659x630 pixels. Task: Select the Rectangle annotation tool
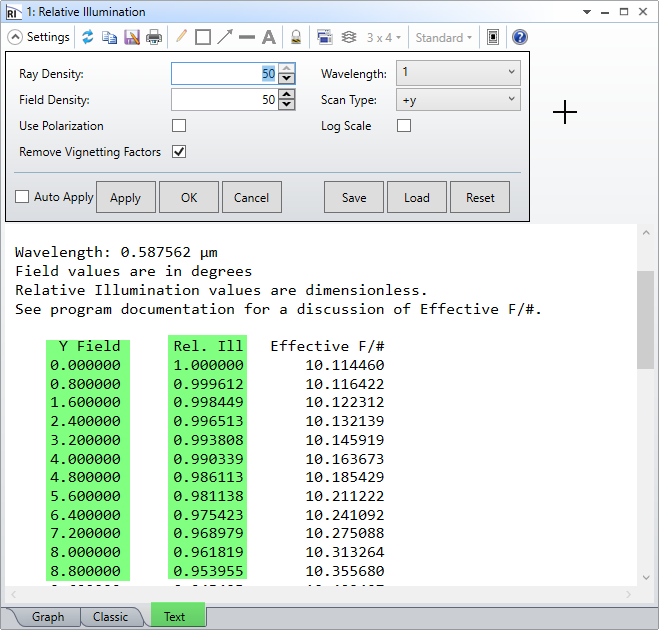point(203,37)
